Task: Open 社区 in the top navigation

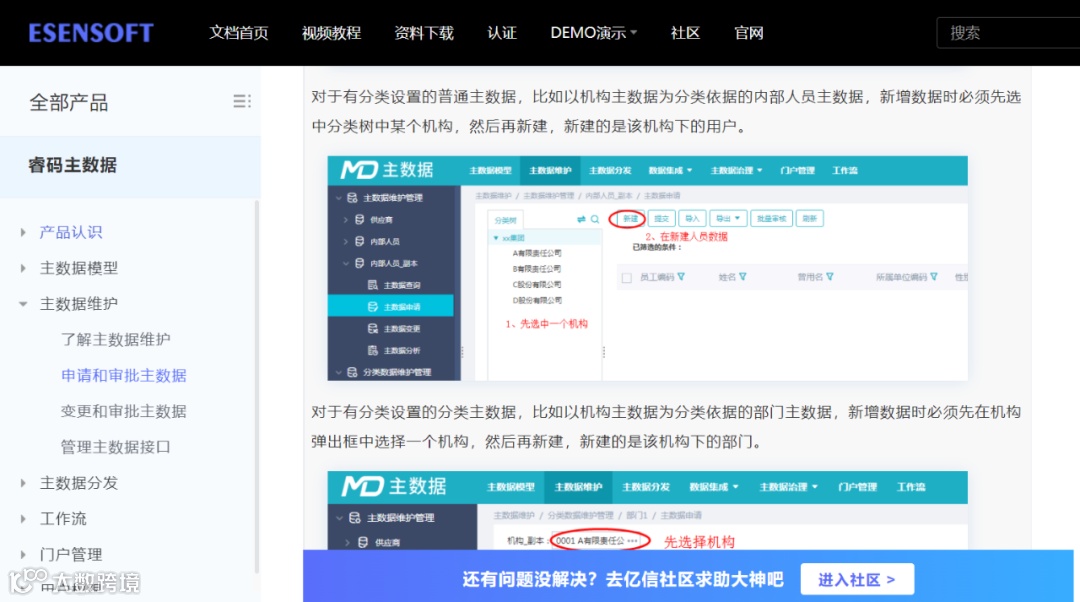Action: (x=685, y=33)
